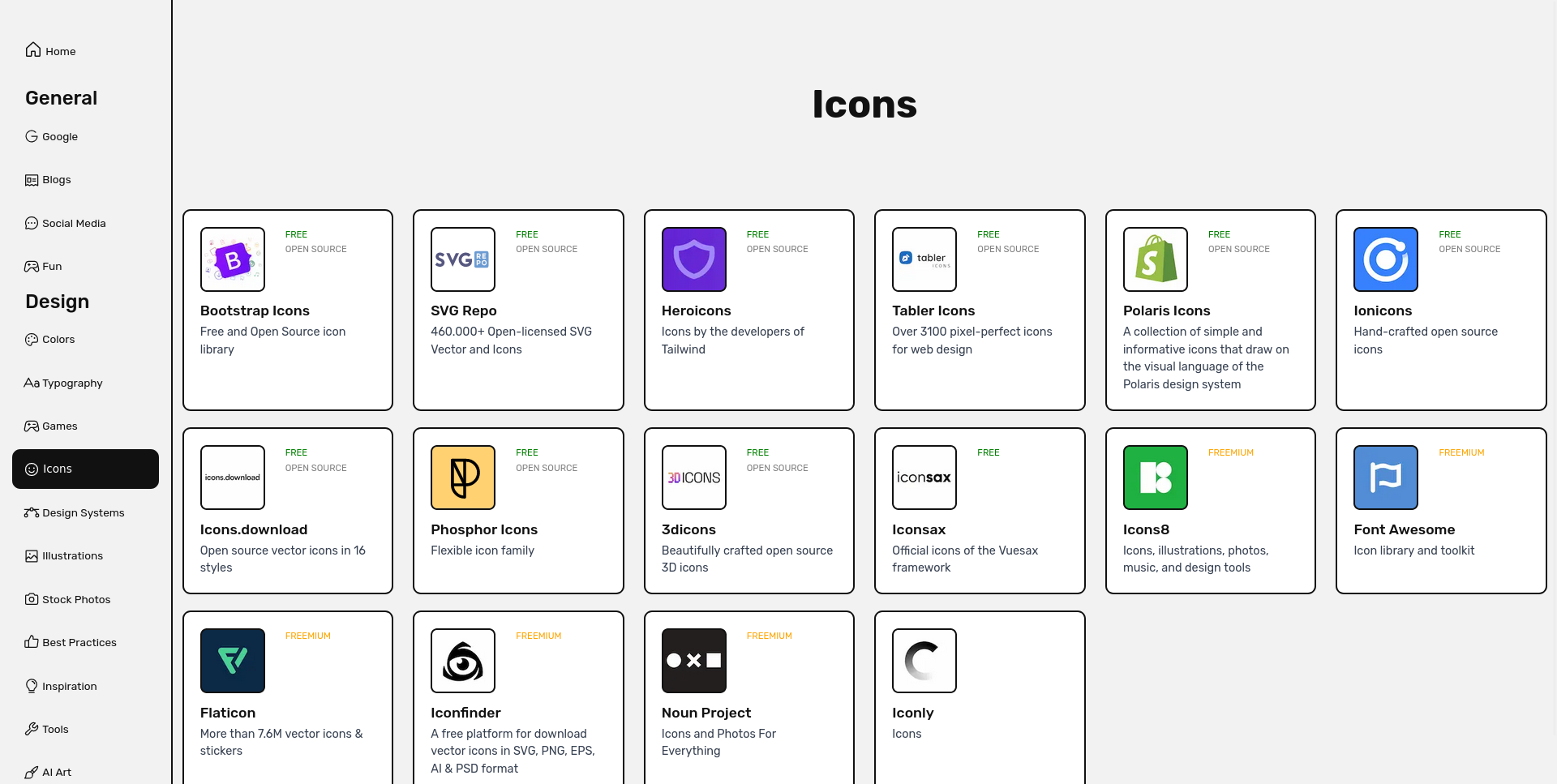Click the Home house icon in sidebar
The height and width of the screenshot is (784, 1557).
pos(33,49)
